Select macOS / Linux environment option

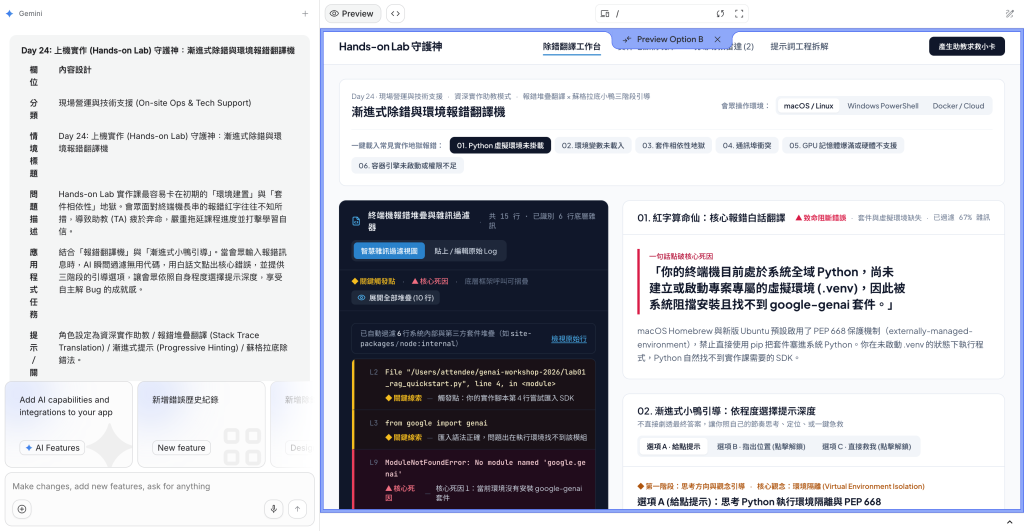(808, 106)
